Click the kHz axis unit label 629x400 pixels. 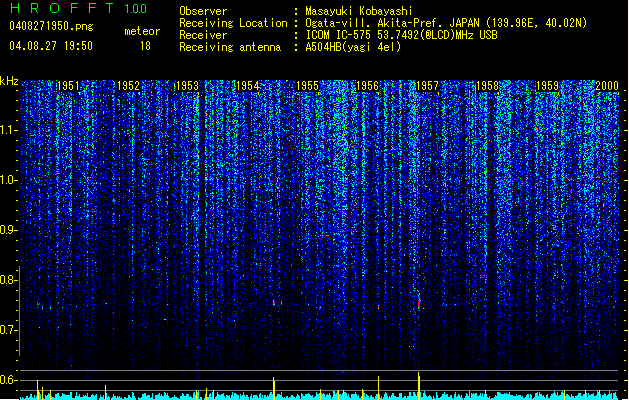click(9, 81)
